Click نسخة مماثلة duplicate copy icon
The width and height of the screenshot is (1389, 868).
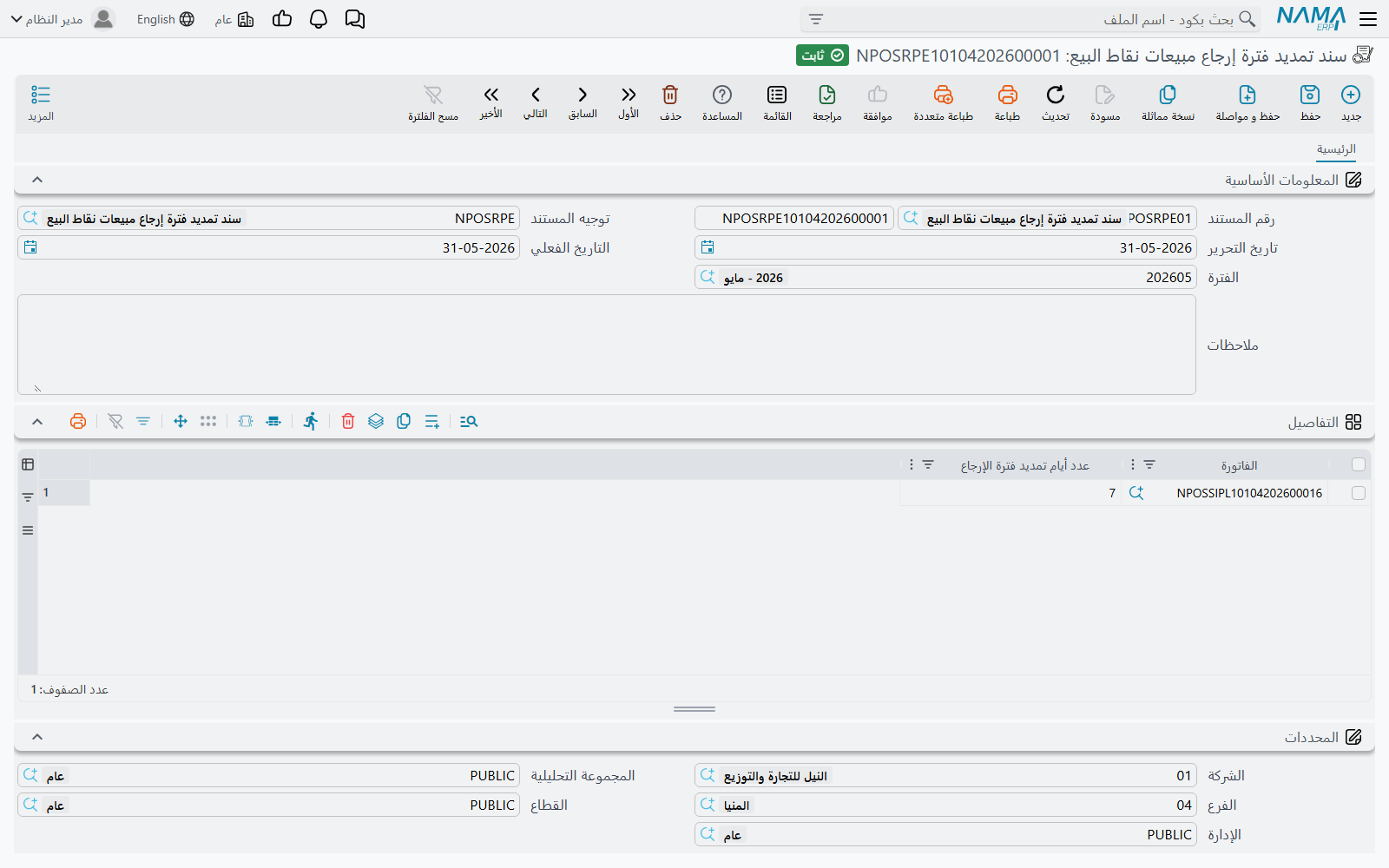tap(1168, 95)
